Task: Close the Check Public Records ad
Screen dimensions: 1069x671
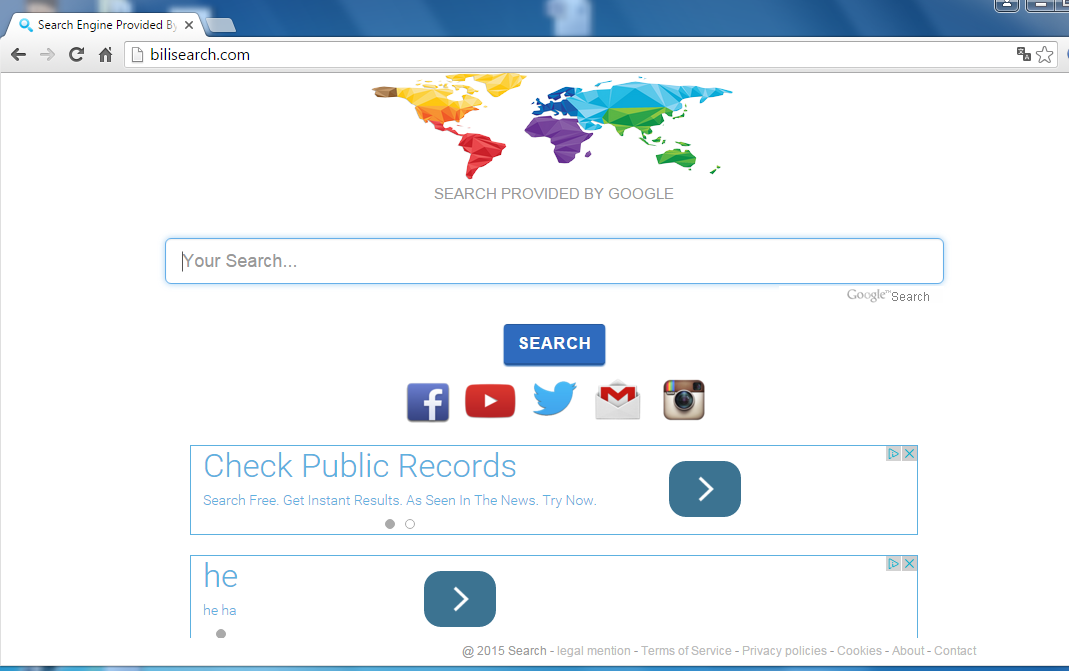Action: [909, 453]
